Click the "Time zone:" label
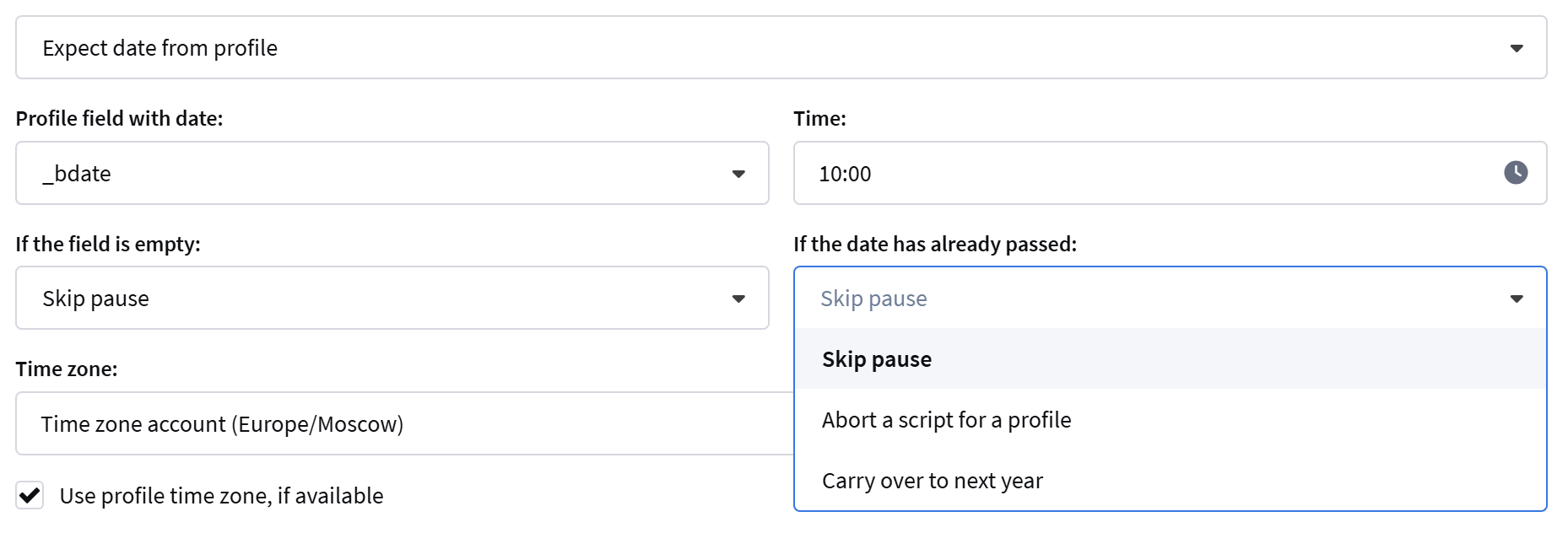The image size is (1568, 533). click(x=67, y=369)
